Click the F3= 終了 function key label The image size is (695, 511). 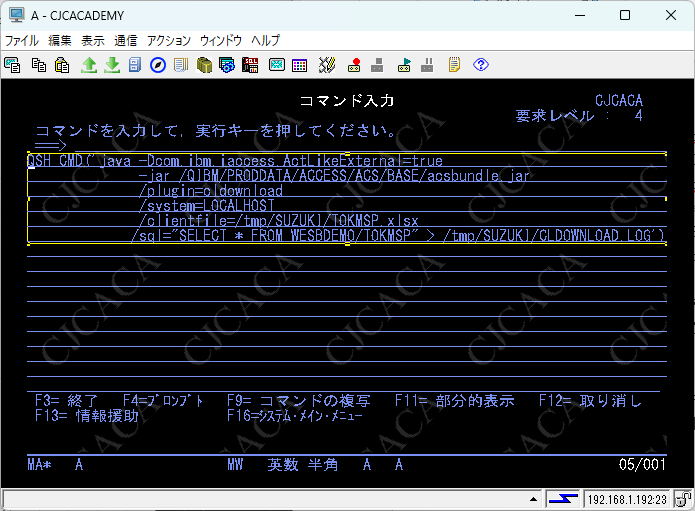[x=67, y=401]
